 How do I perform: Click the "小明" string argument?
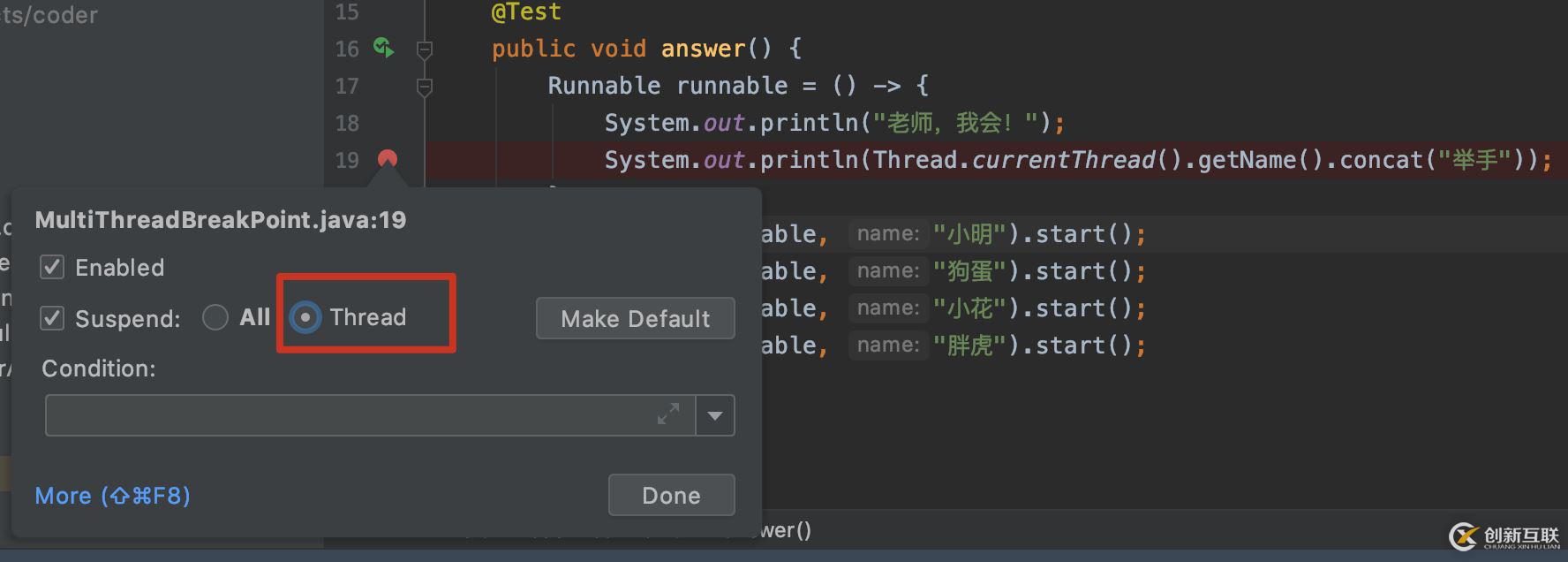970,234
